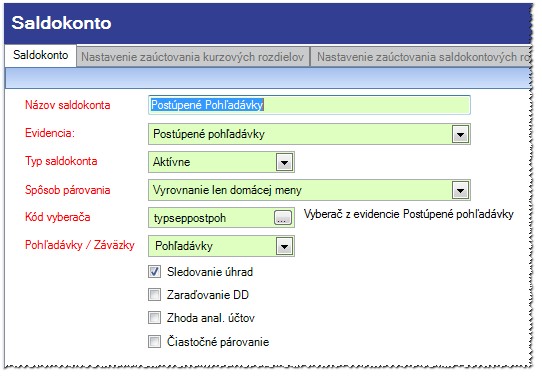The height and width of the screenshot is (377, 542).
Task: Click the Pohľadávky value in combo box
Action: click(184, 246)
